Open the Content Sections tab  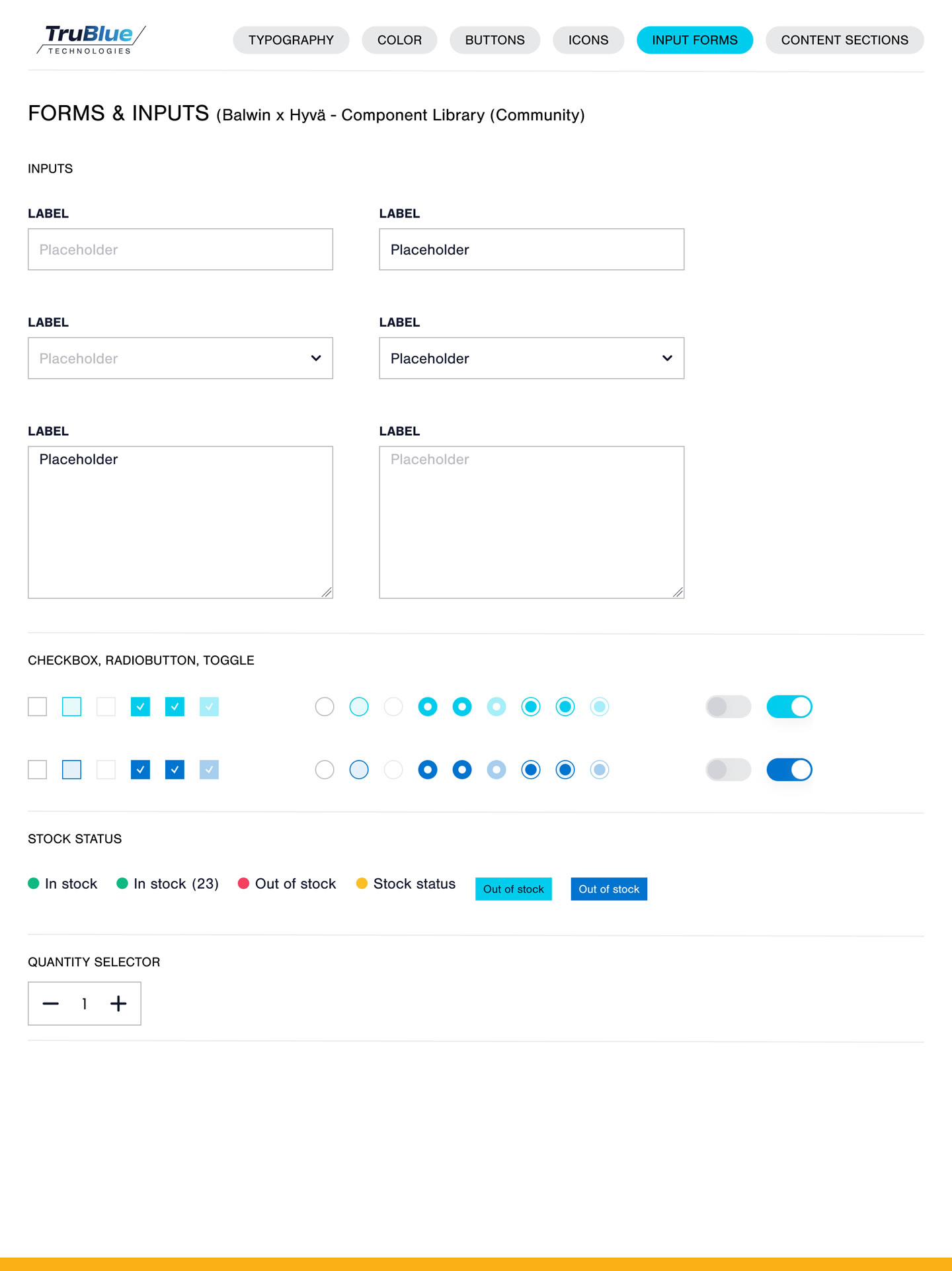(x=844, y=40)
